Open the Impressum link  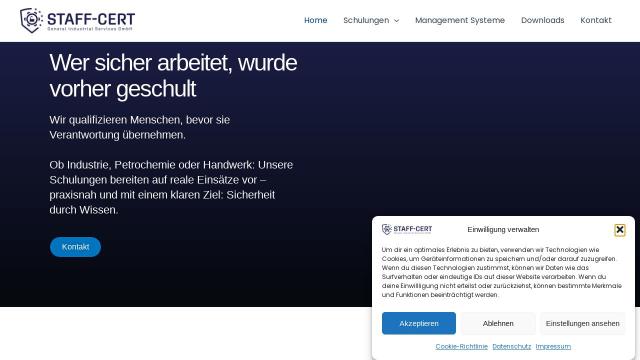click(x=553, y=347)
